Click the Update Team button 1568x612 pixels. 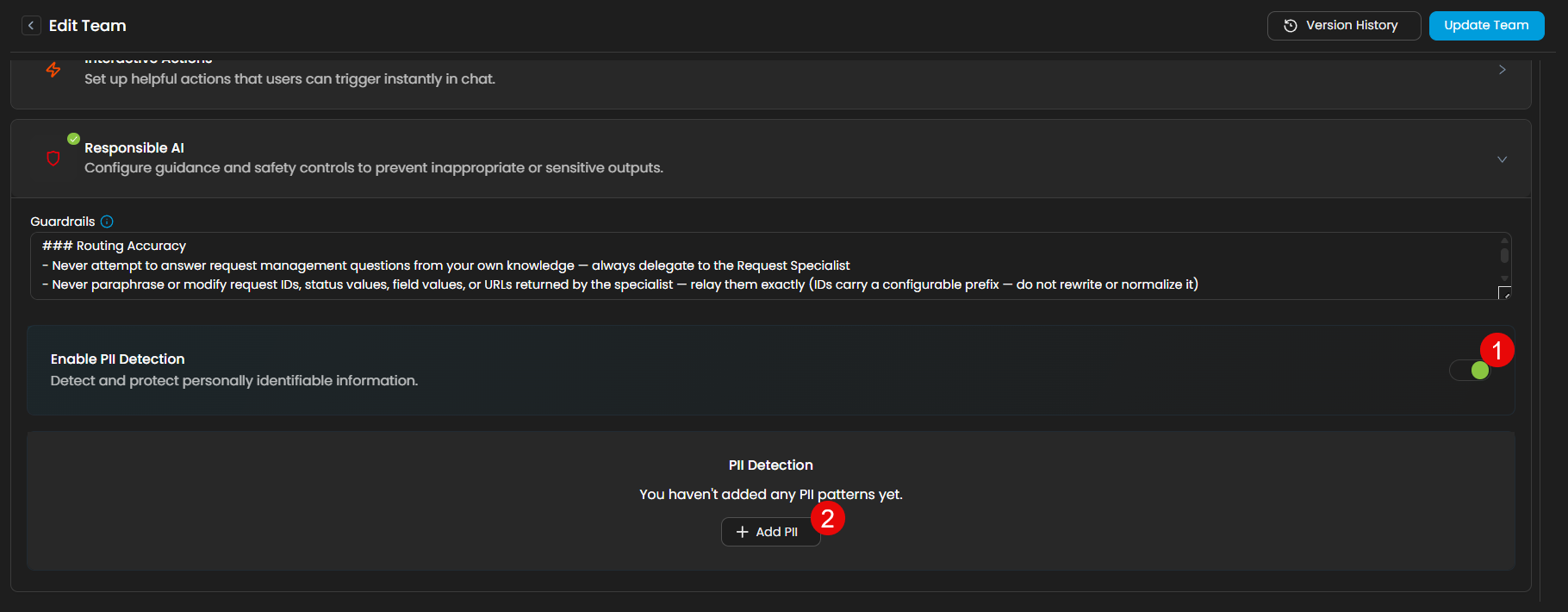pyautogui.click(x=1486, y=26)
